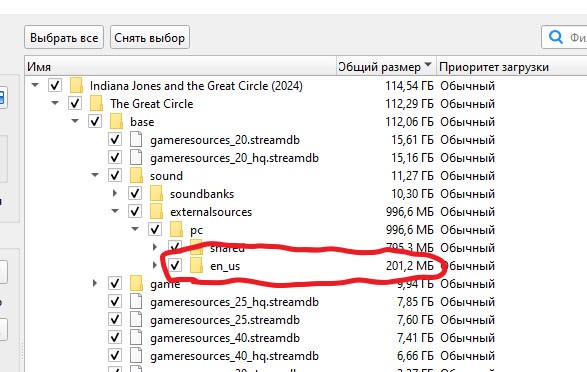The width and height of the screenshot is (587, 372).
Task: Click the '201,2 МБ' size value
Action: tap(410, 266)
